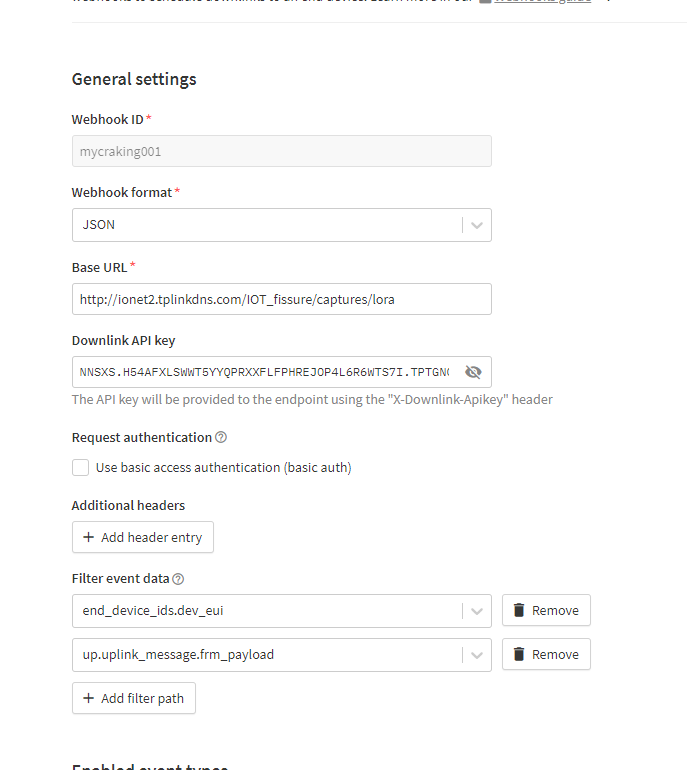The height and width of the screenshot is (770, 687).
Task: Expand chevron of up.uplink_message.frm_payload filter selector
Action: tap(477, 655)
